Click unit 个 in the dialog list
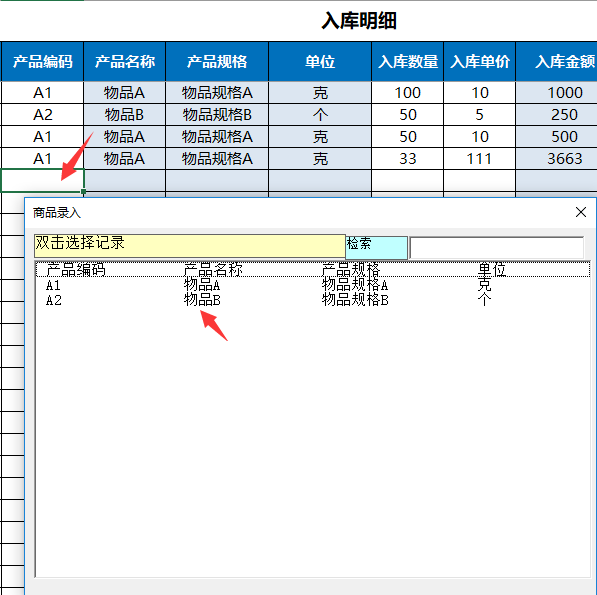597x595 pixels. [x=484, y=300]
